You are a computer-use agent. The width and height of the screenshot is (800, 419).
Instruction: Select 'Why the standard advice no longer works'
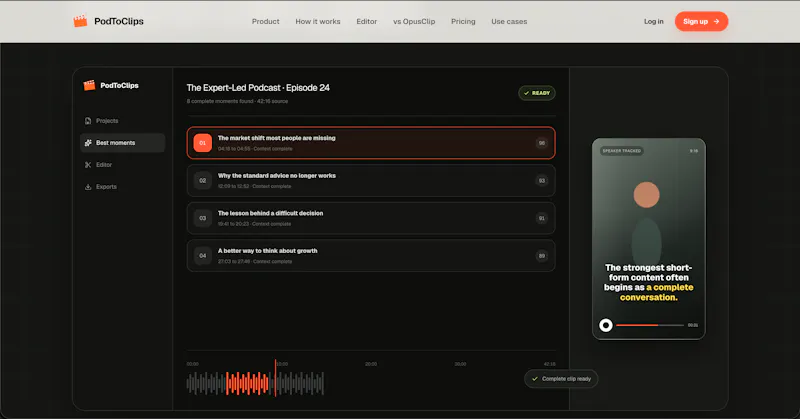coord(277,176)
